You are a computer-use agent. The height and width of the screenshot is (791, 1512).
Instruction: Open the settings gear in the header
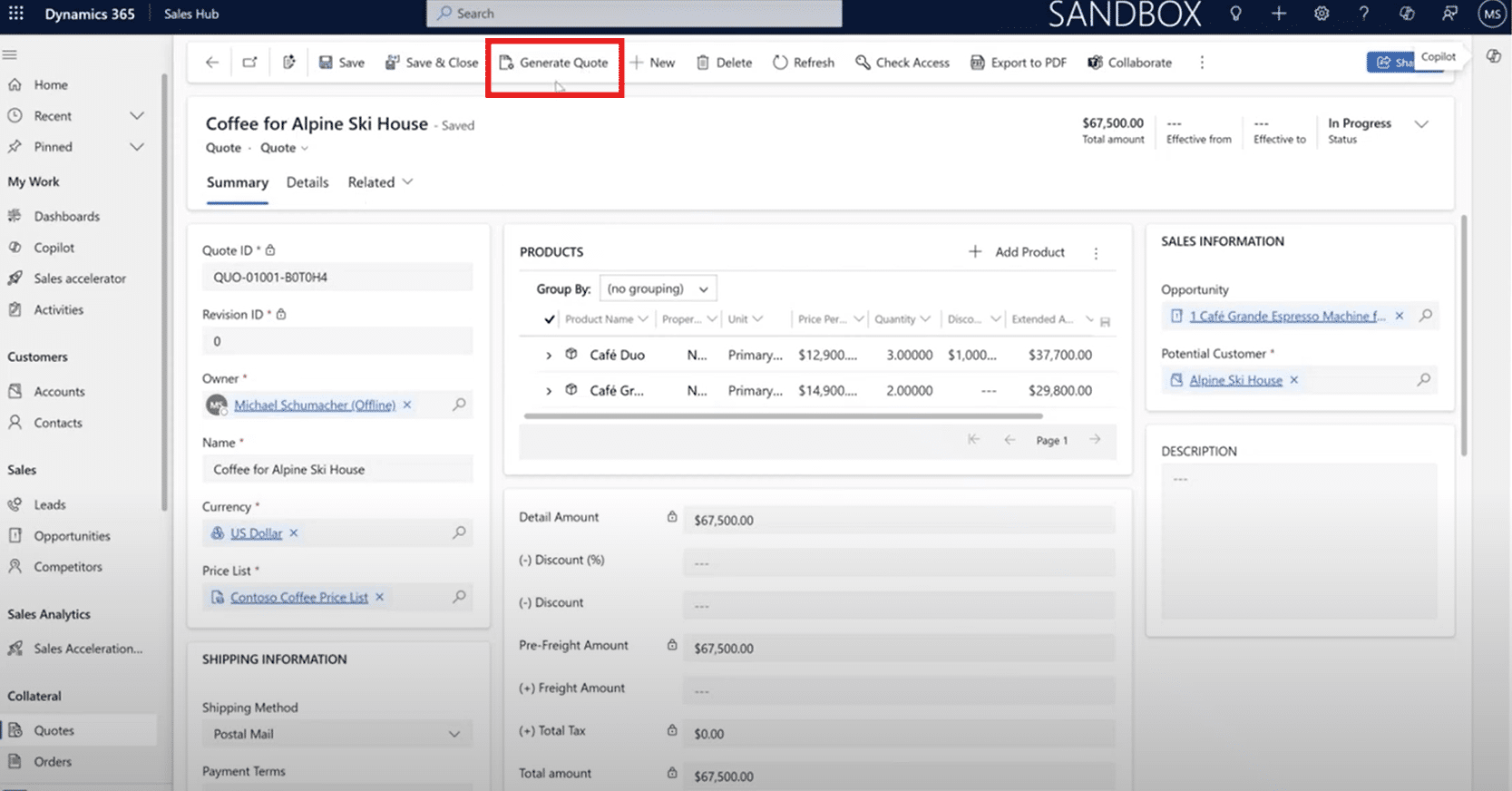(1322, 14)
